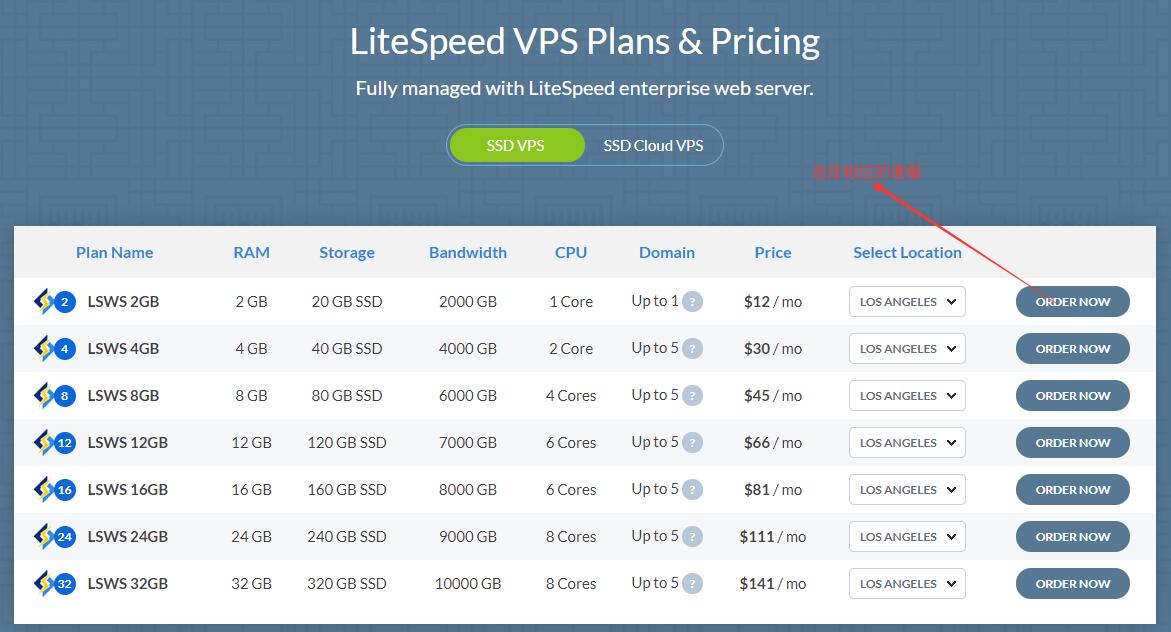Viewport: 1171px width, 632px height.
Task: Open the domain help tooltip for LSWS 2GB
Action: click(694, 301)
